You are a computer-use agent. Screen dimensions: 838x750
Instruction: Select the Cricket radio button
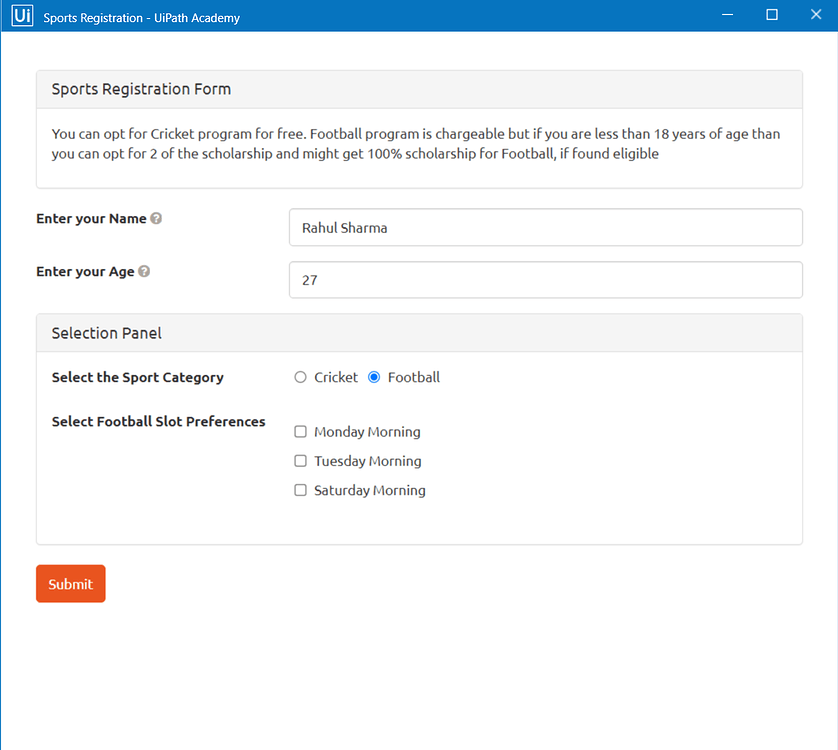(300, 377)
